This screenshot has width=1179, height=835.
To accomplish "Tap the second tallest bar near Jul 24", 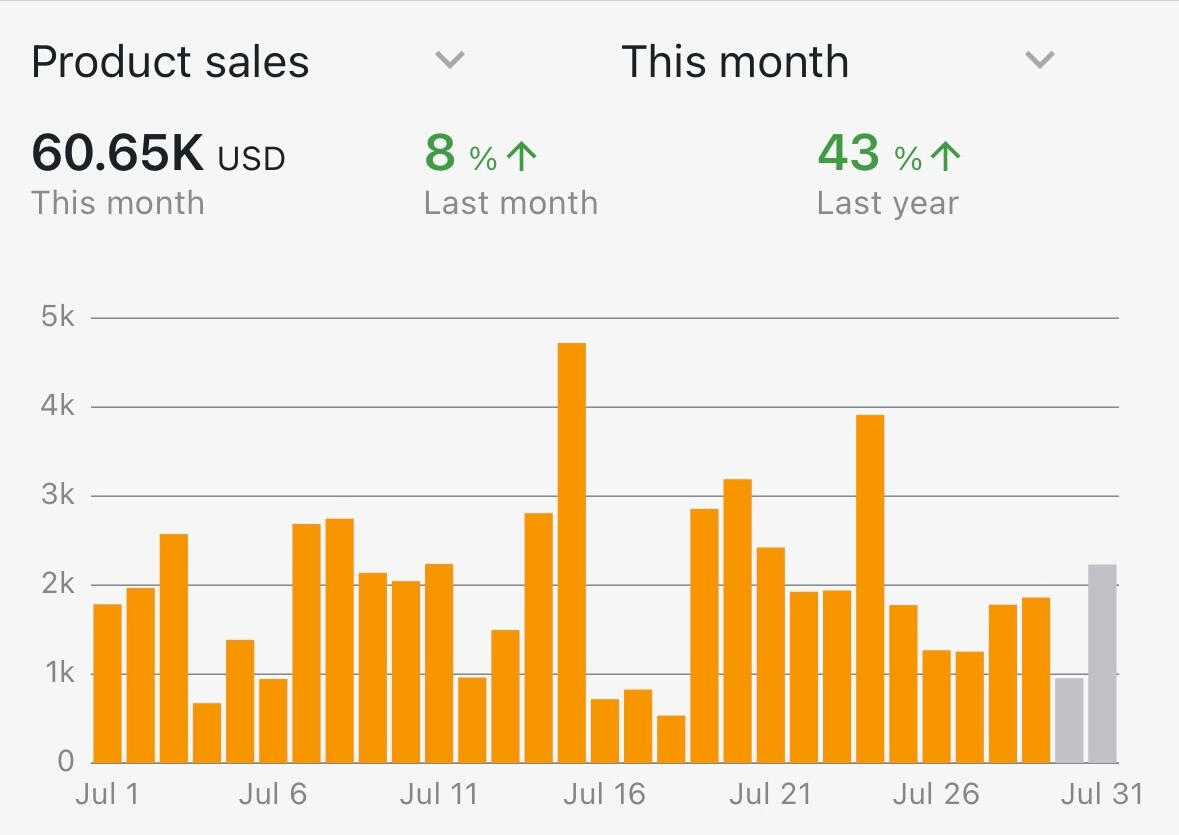I will click(x=870, y=588).
